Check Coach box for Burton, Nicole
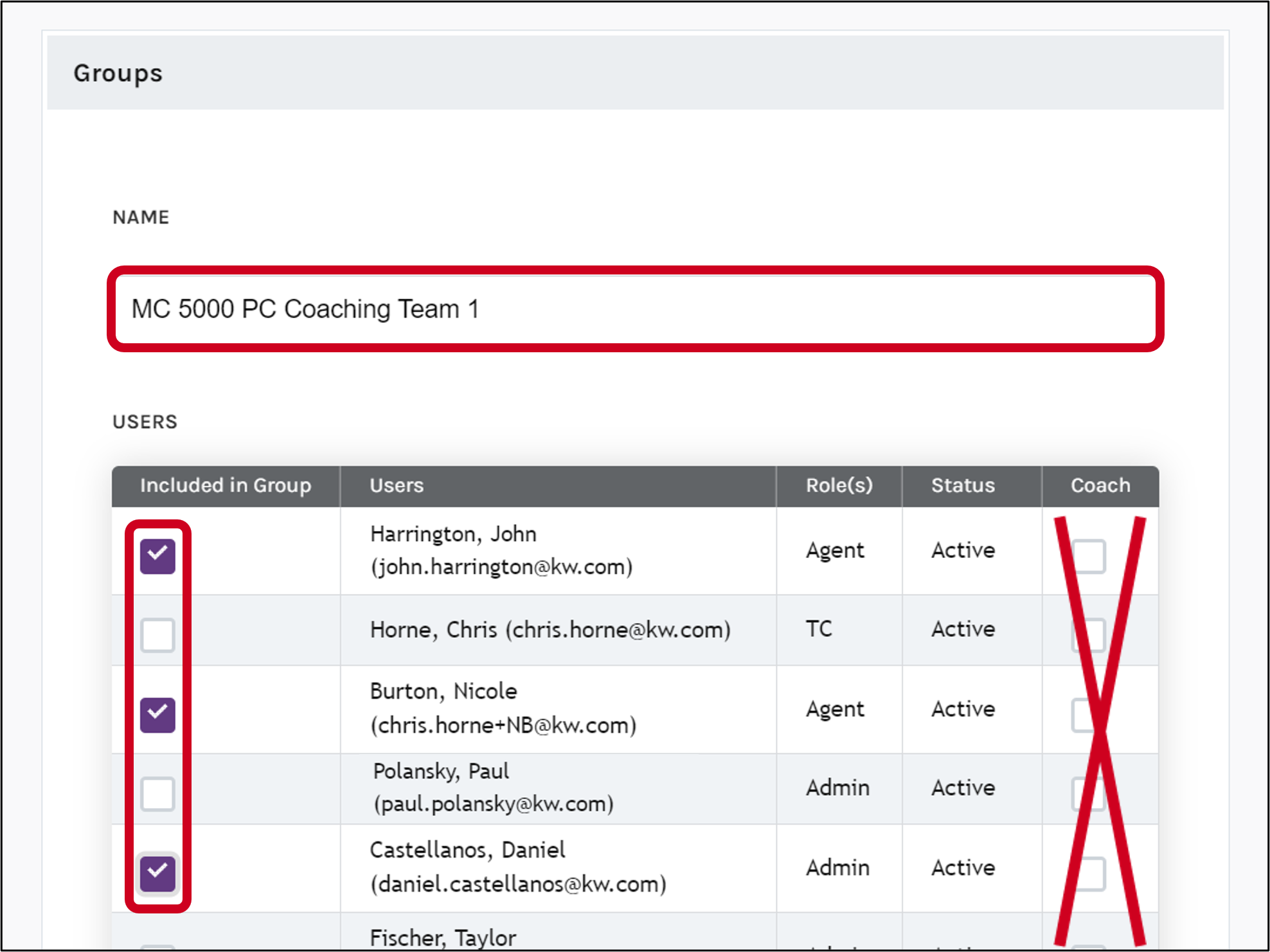The image size is (1270, 952). point(1089,715)
